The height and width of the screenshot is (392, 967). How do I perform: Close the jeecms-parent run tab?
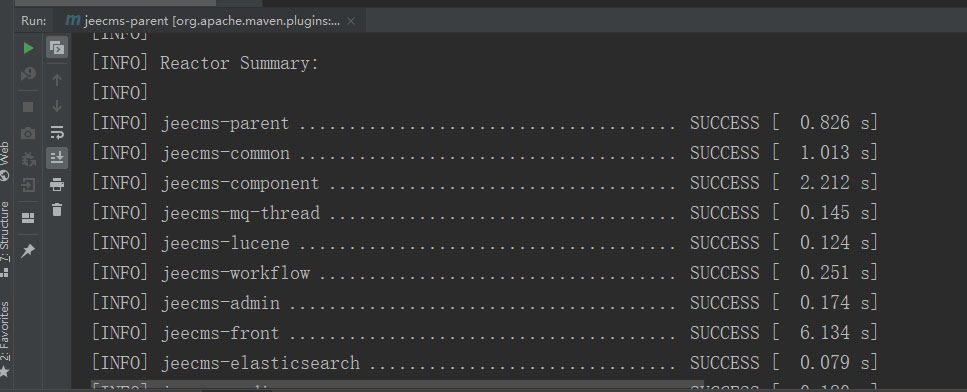pos(351,21)
